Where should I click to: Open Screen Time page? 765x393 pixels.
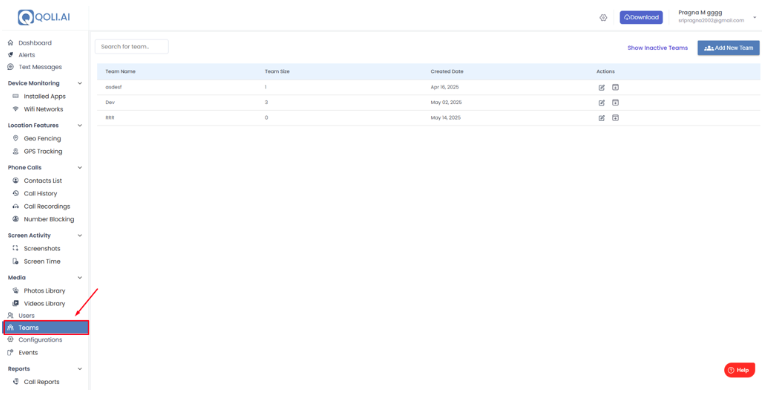[x=42, y=261]
